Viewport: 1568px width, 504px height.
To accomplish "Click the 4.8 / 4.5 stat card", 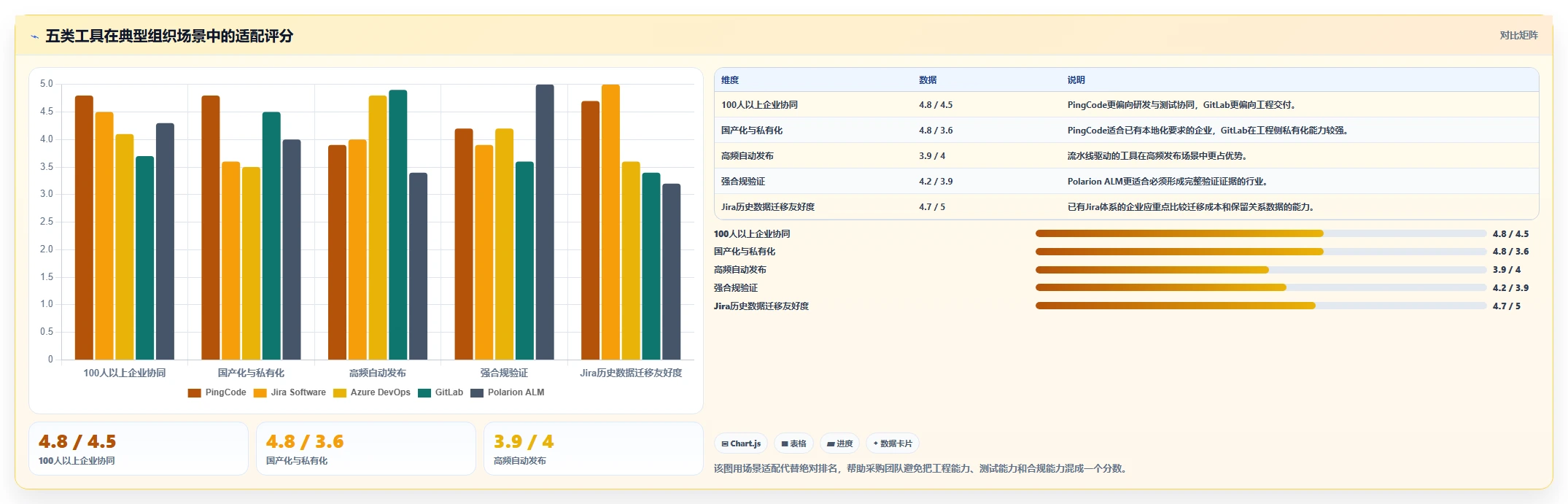I will pos(139,449).
